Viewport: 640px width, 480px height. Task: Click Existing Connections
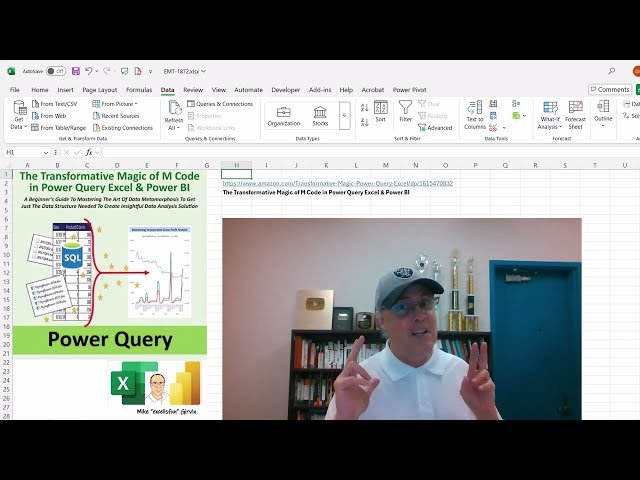tap(123, 128)
